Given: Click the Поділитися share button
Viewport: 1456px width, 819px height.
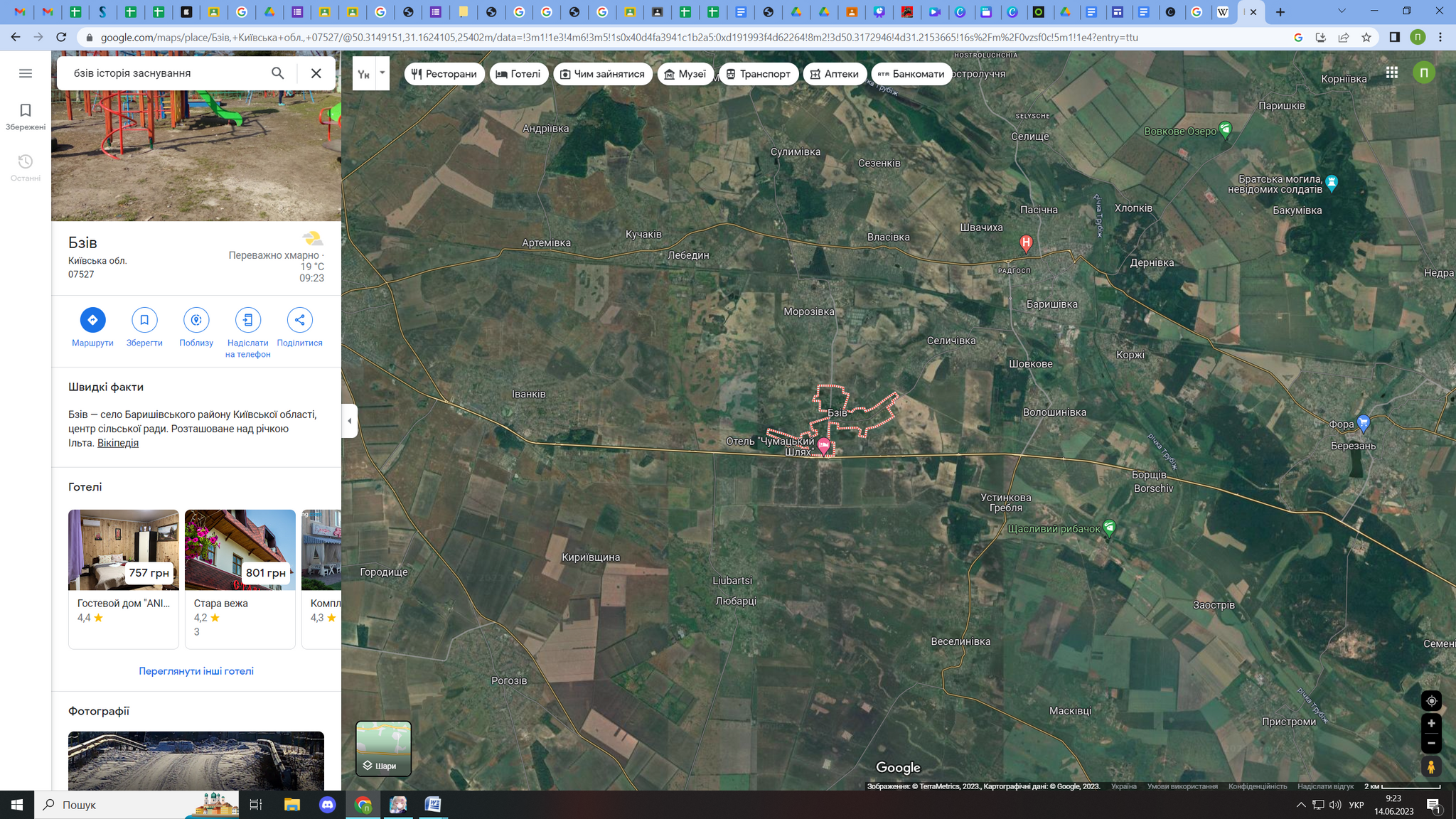Looking at the screenshot, I should coord(300,327).
